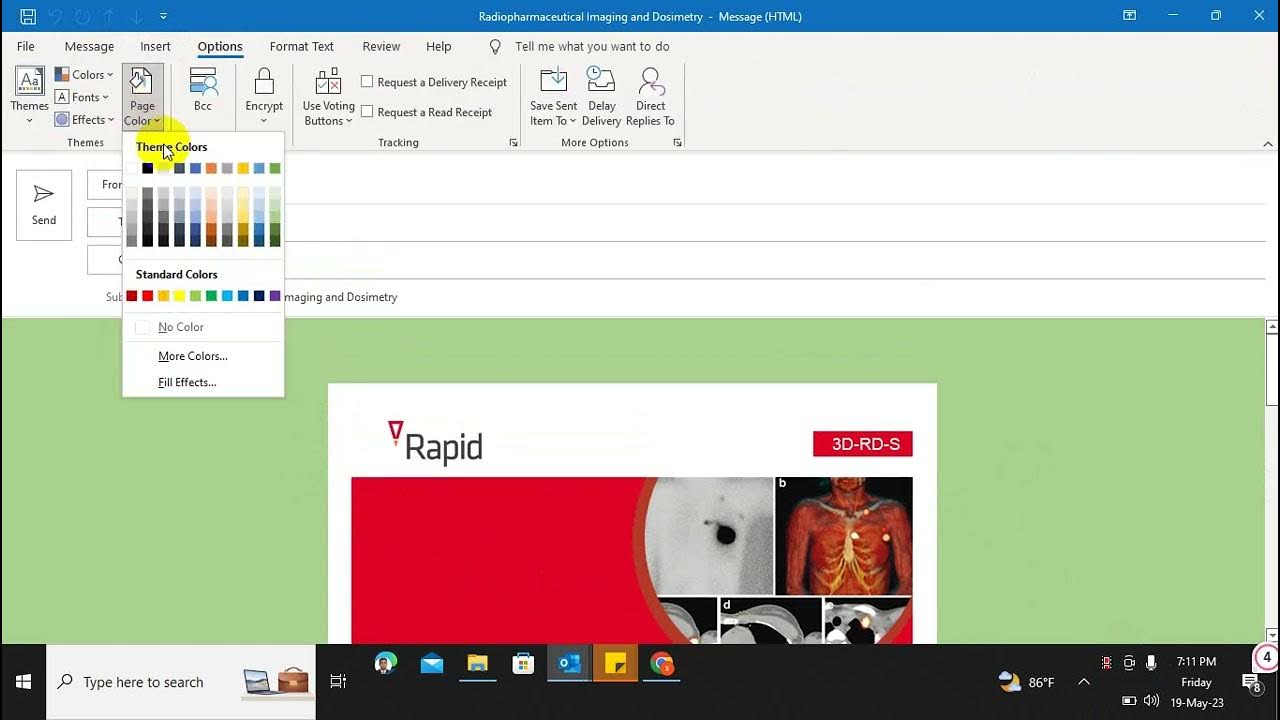
Task: Click Tell me what you want to do
Action: point(592,46)
